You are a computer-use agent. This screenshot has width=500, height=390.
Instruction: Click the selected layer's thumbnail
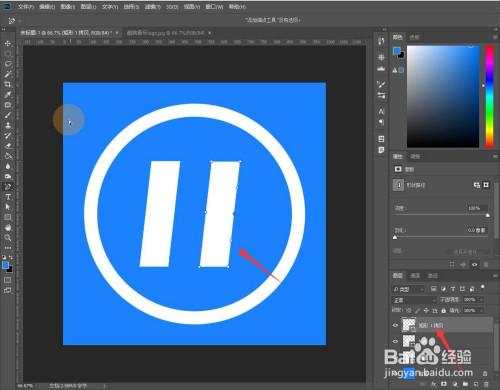pos(409,325)
